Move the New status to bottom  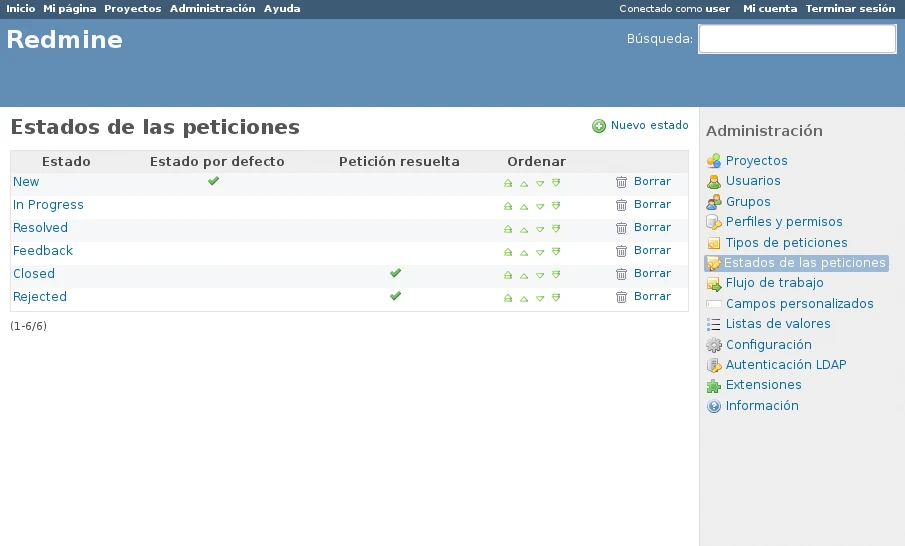[x=556, y=183]
